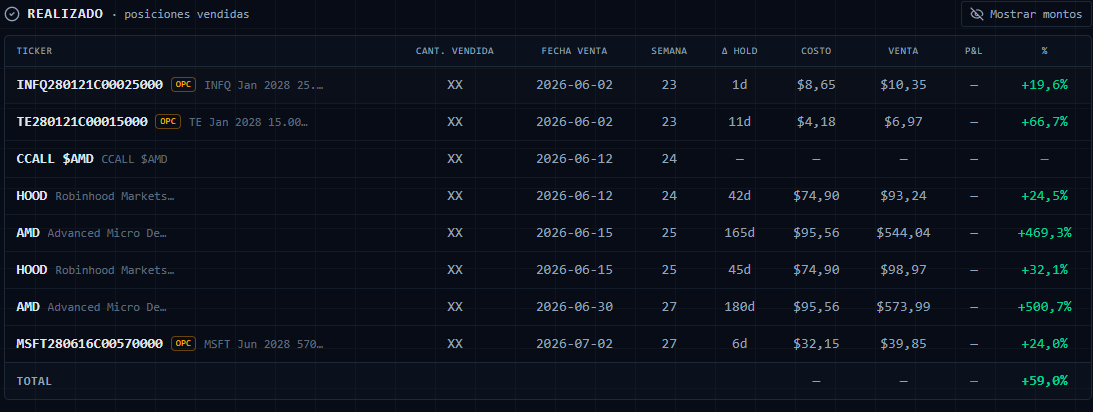Click the TE Jan 2028 15.00 description
Image resolution: width=1093 pixels, height=412 pixels.
(x=248, y=122)
